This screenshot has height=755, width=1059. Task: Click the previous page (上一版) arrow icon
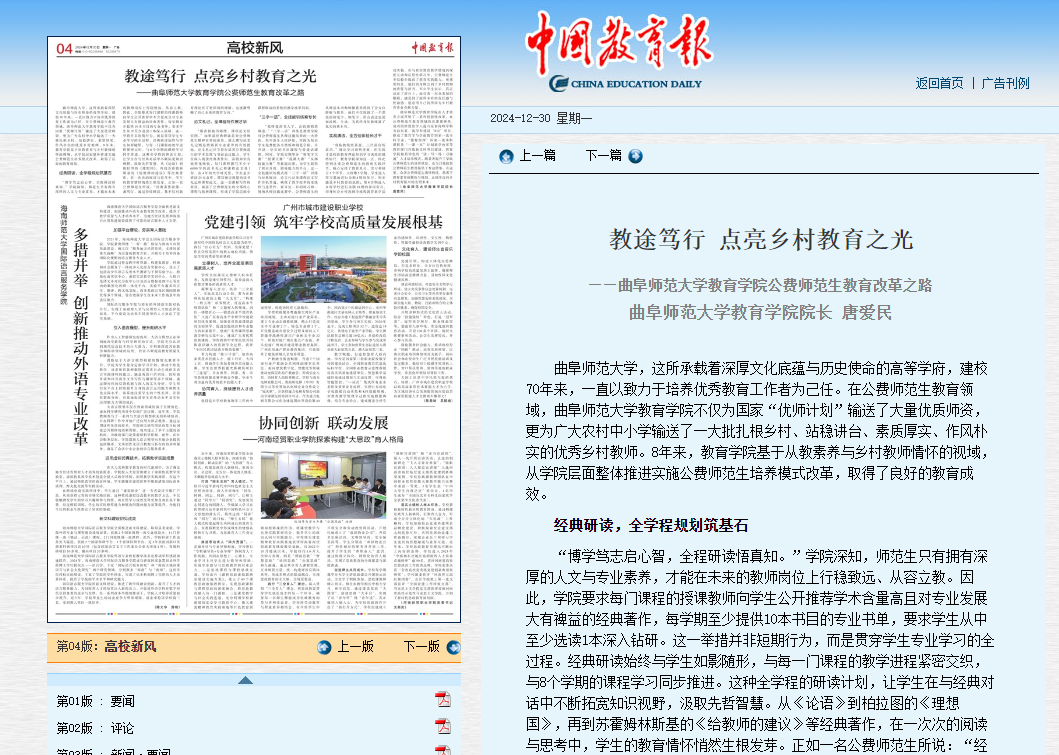[324, 647]
